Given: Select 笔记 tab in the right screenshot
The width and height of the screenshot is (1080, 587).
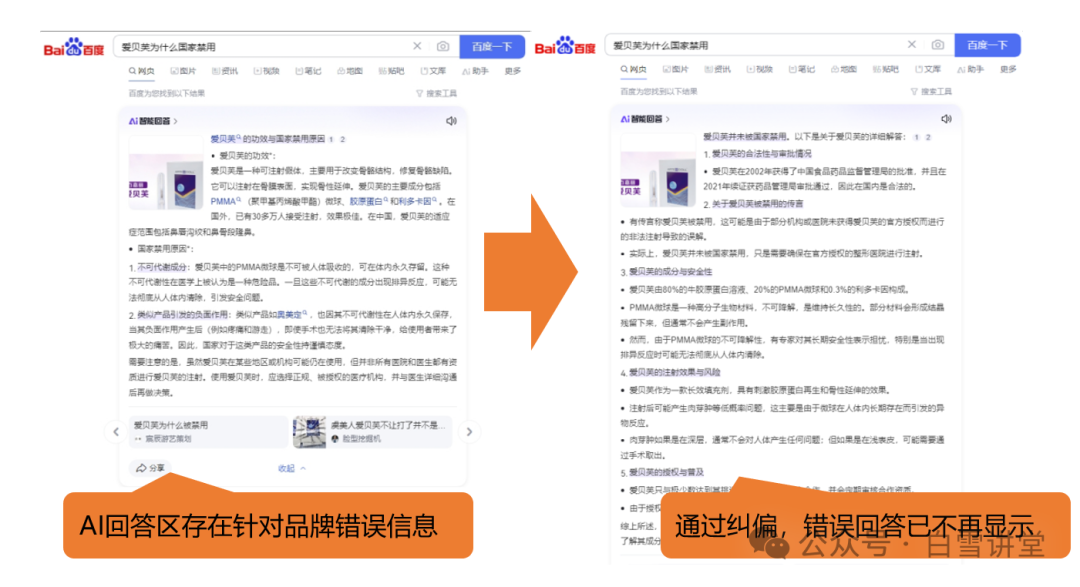Looking at the screenshot, I should 802,69.
